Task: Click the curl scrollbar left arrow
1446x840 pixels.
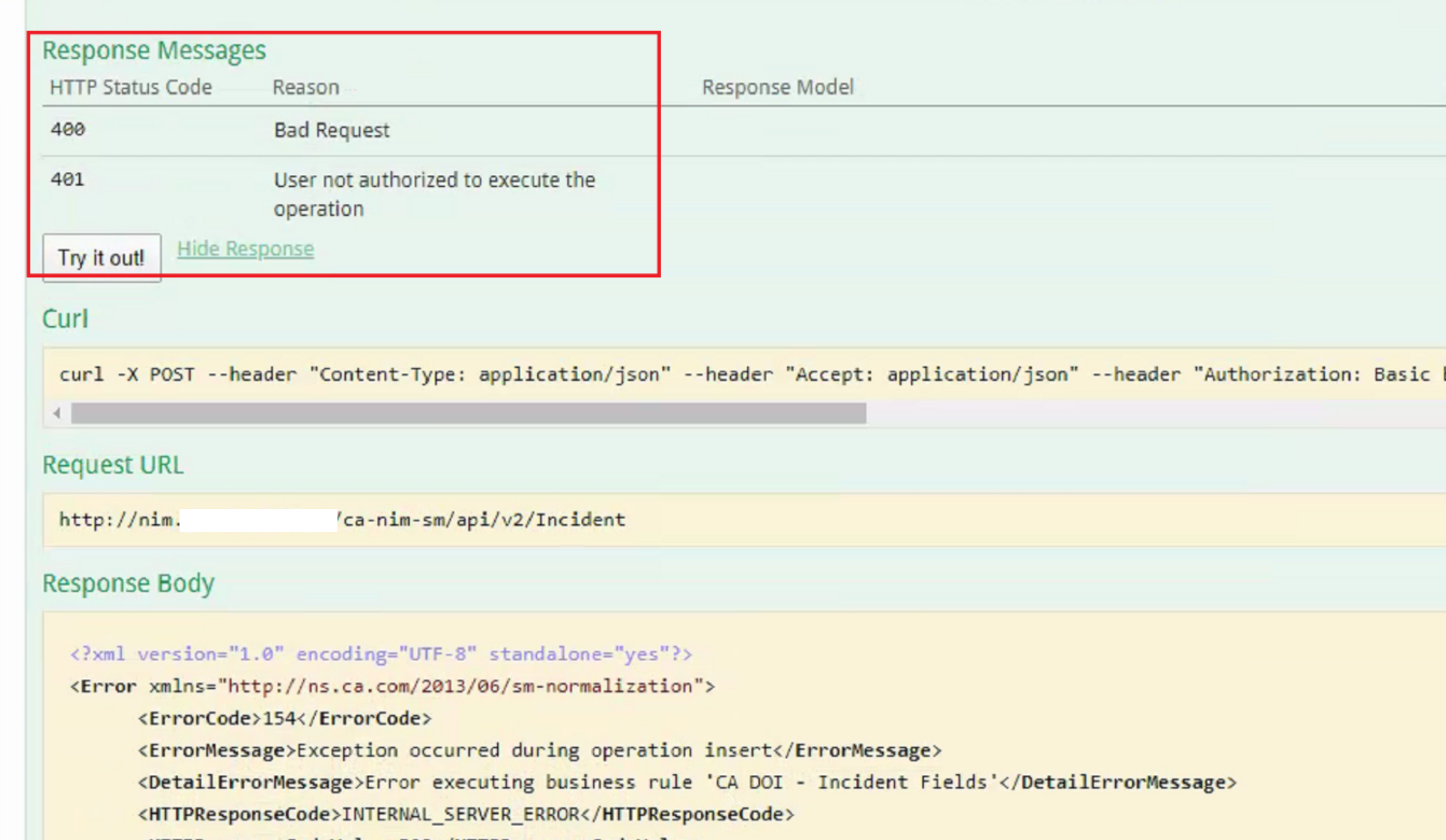Action: pyautogui.click(x=57, y=413)
